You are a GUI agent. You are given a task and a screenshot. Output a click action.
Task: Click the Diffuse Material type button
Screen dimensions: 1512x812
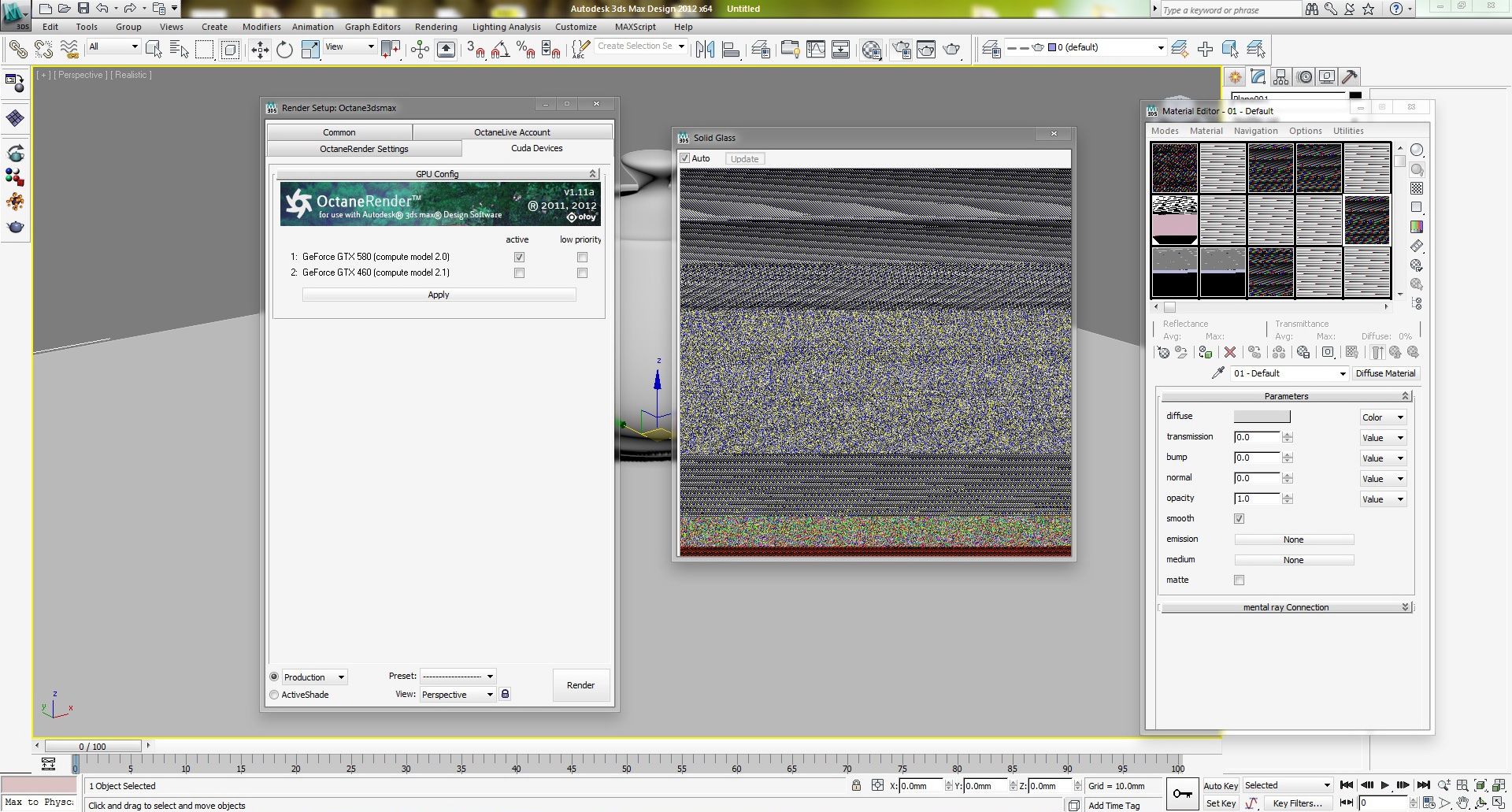point(1385,373)
